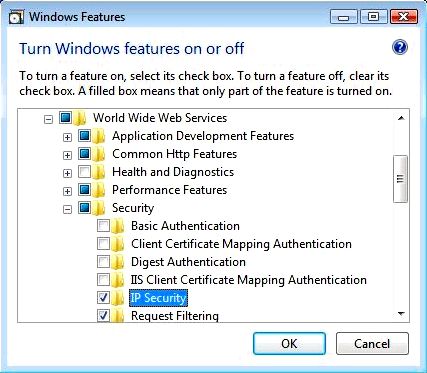Toggle the World Wide Web Services checkbox
This screenshot has height=373, width=427.
[x=65, y=117]
